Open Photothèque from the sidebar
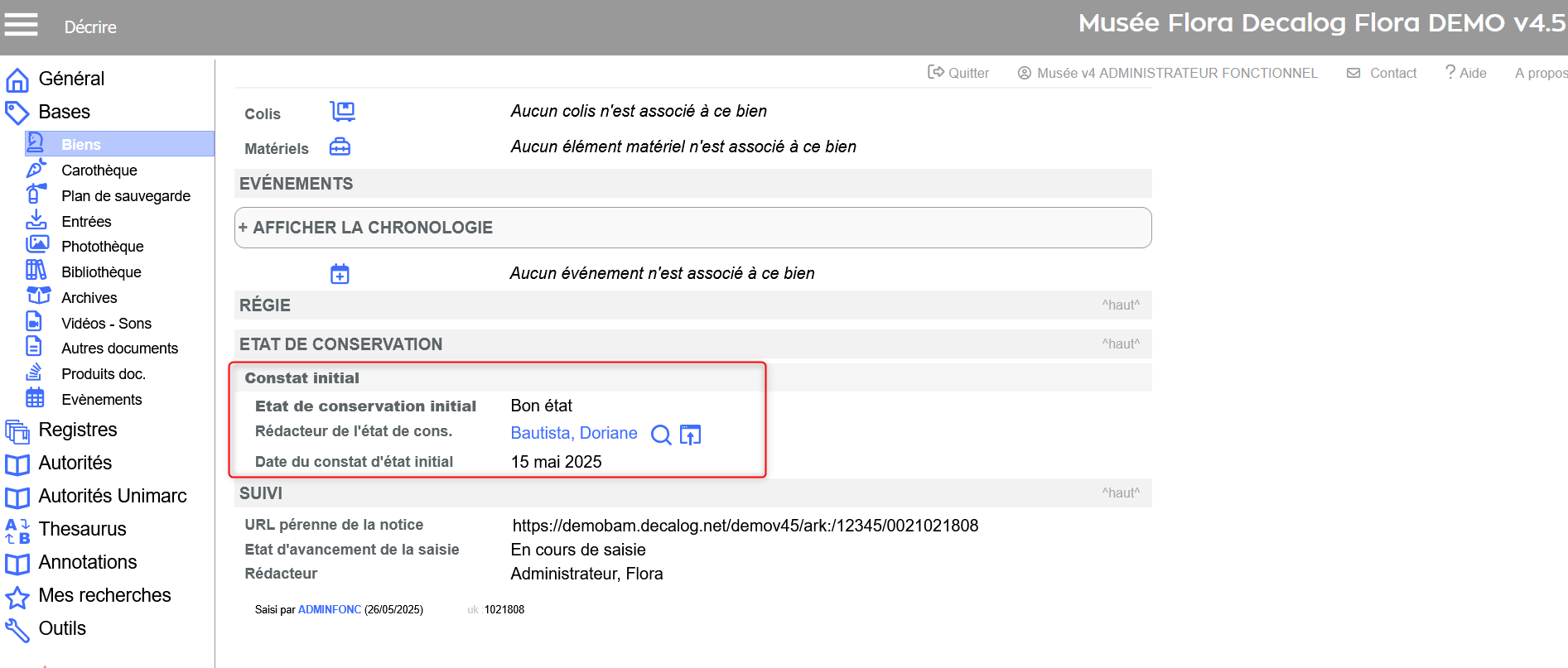The image size is (1568, 668). [103, 247]
